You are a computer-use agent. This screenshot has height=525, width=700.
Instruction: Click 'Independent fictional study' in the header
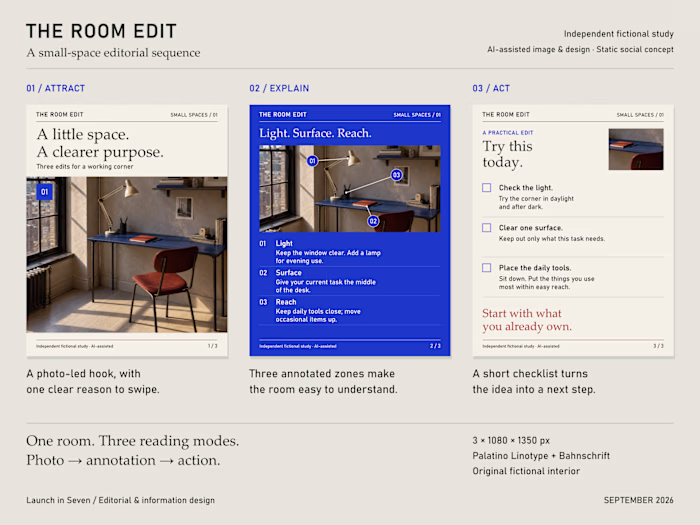click(619, 34)
